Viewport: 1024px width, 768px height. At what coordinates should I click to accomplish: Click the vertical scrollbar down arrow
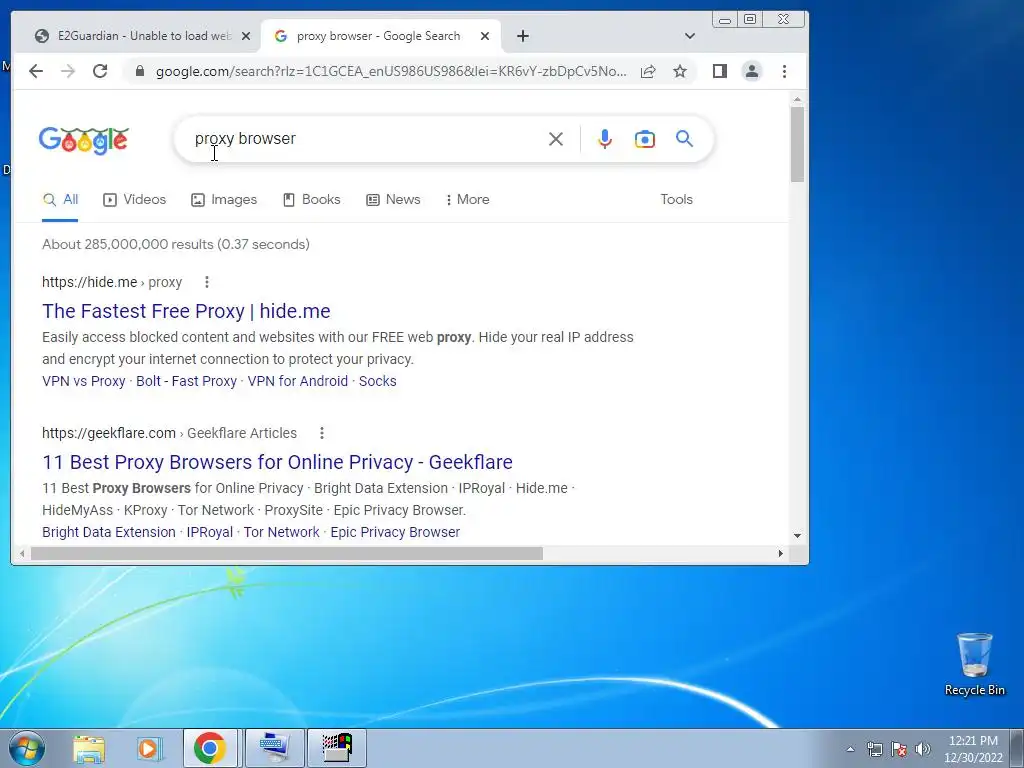[x=797, y=536]
